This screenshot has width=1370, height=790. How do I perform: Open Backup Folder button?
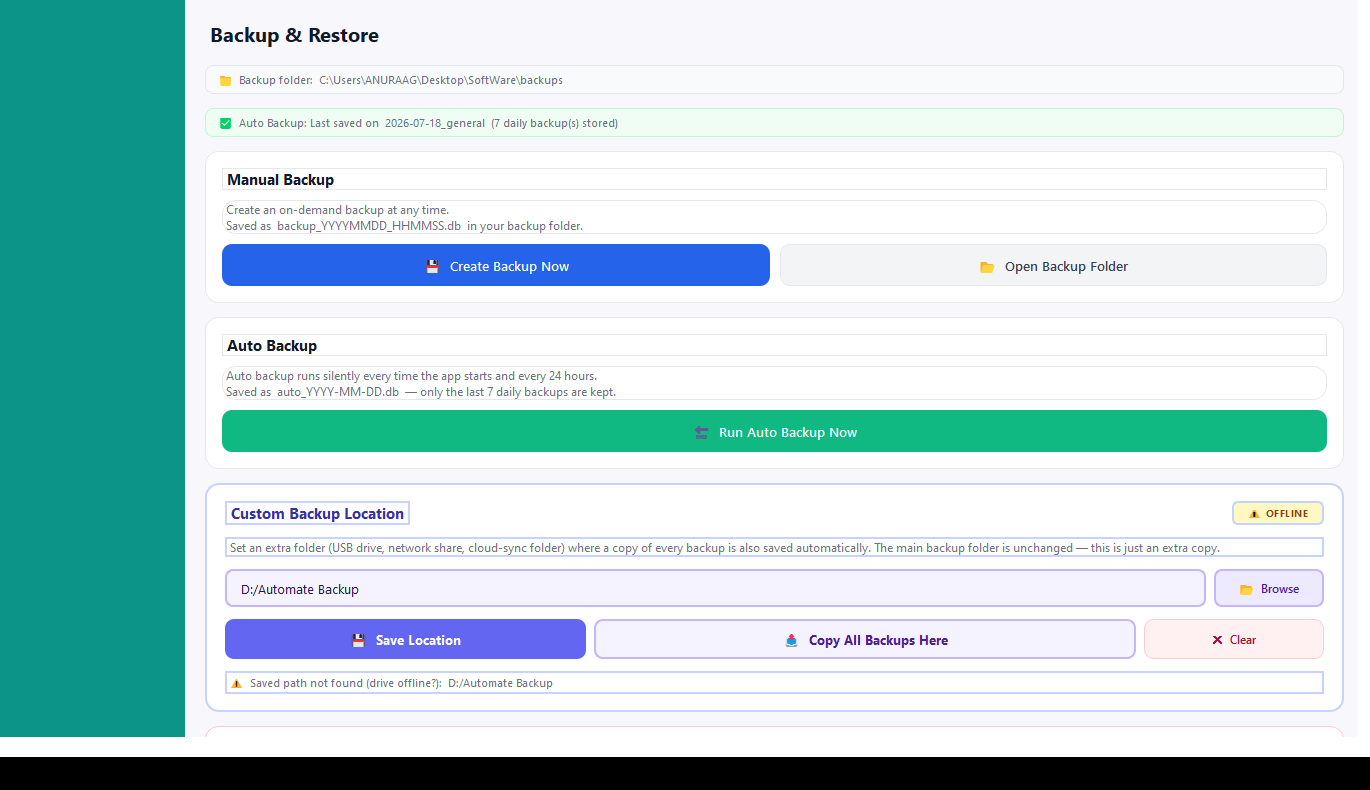click(x=1053, y=265)
